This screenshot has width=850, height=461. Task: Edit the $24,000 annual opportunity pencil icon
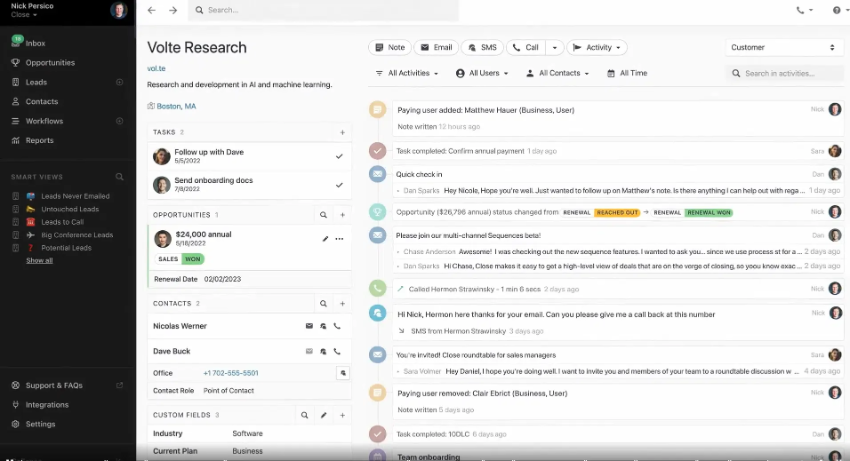click(325, 239)
